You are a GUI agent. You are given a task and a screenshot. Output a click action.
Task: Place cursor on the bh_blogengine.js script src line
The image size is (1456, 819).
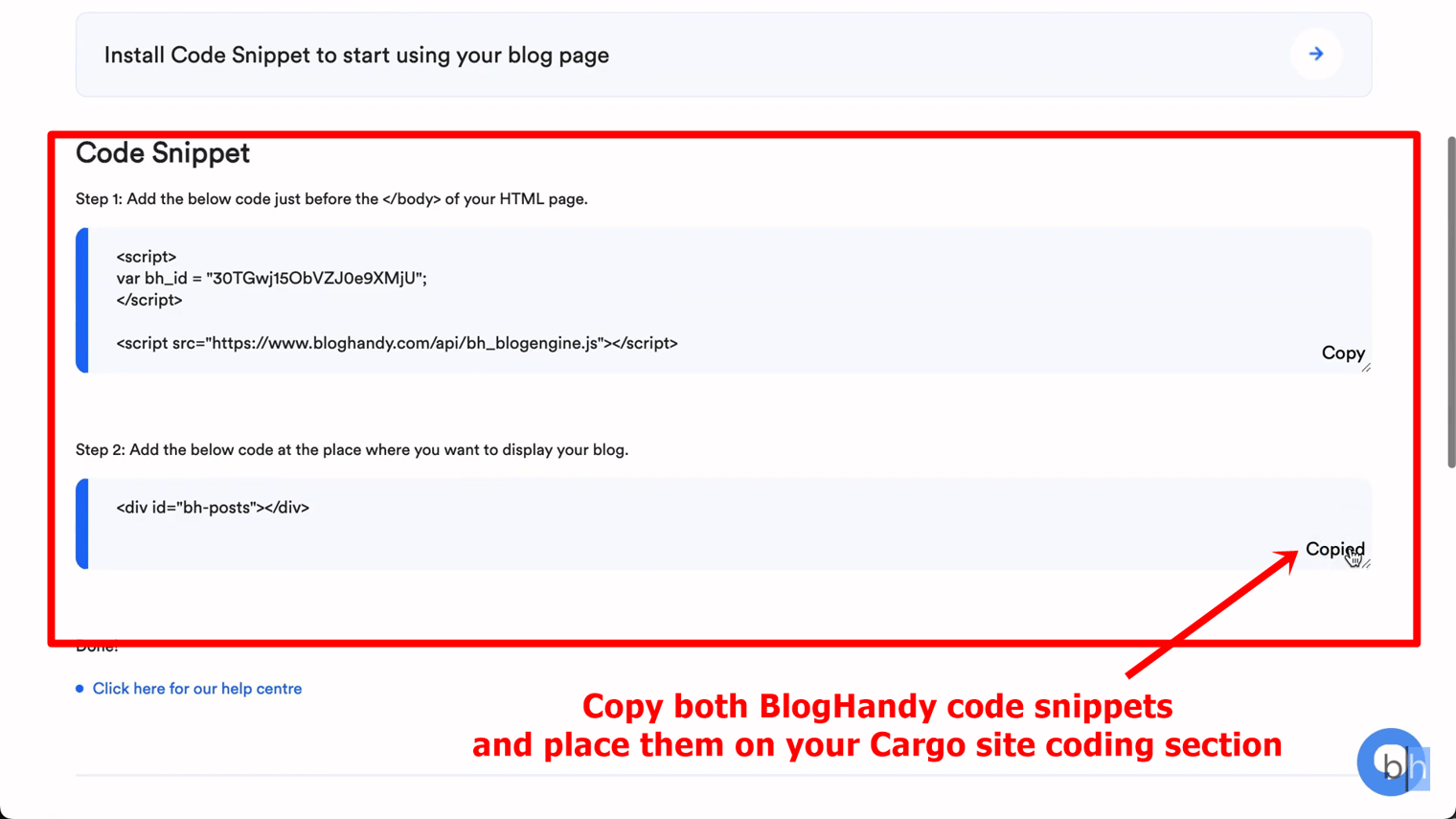(397, 343)
